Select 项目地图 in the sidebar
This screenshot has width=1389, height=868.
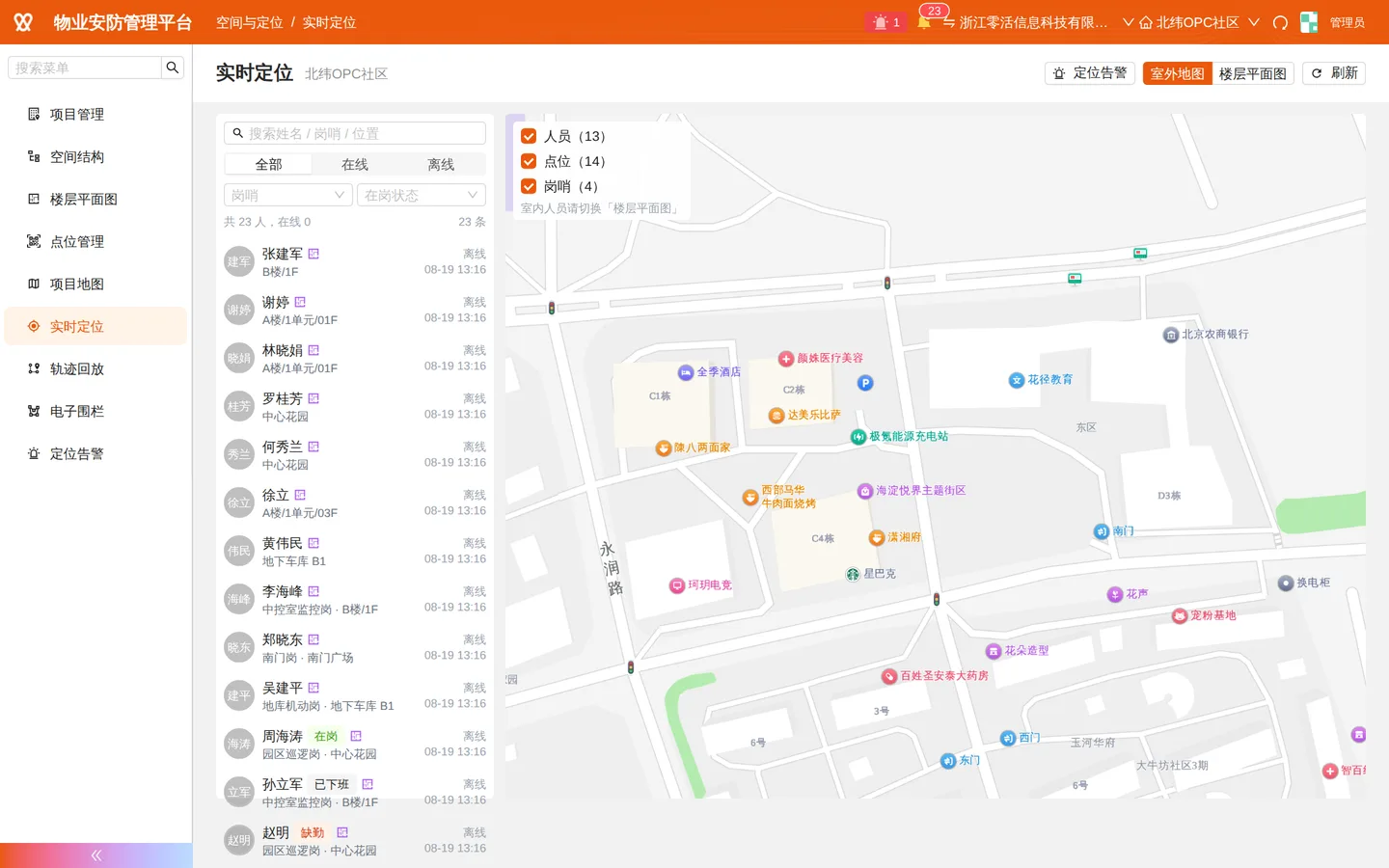tap(95, 284)
